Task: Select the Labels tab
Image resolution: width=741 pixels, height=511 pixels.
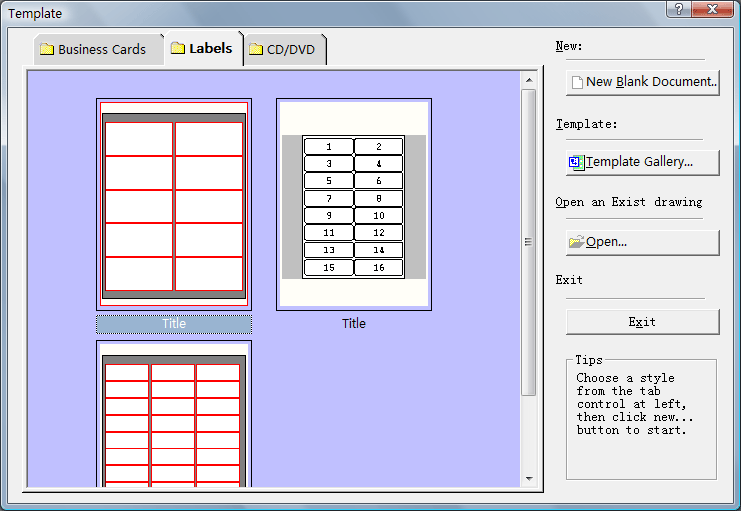Action: point(204,48)
